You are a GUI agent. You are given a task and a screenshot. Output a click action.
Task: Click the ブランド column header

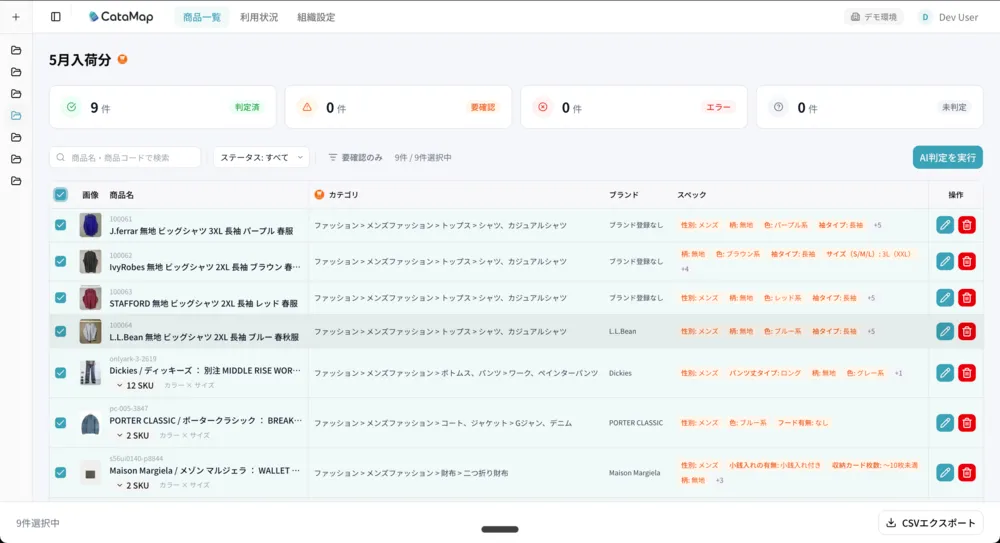tap(623, 195)
